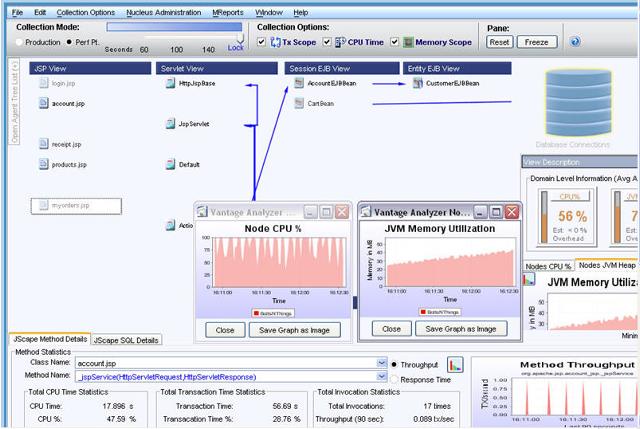Click the CartBean session bean icon
This screenshot has height=429, width=640.
(x=299, y=103)
